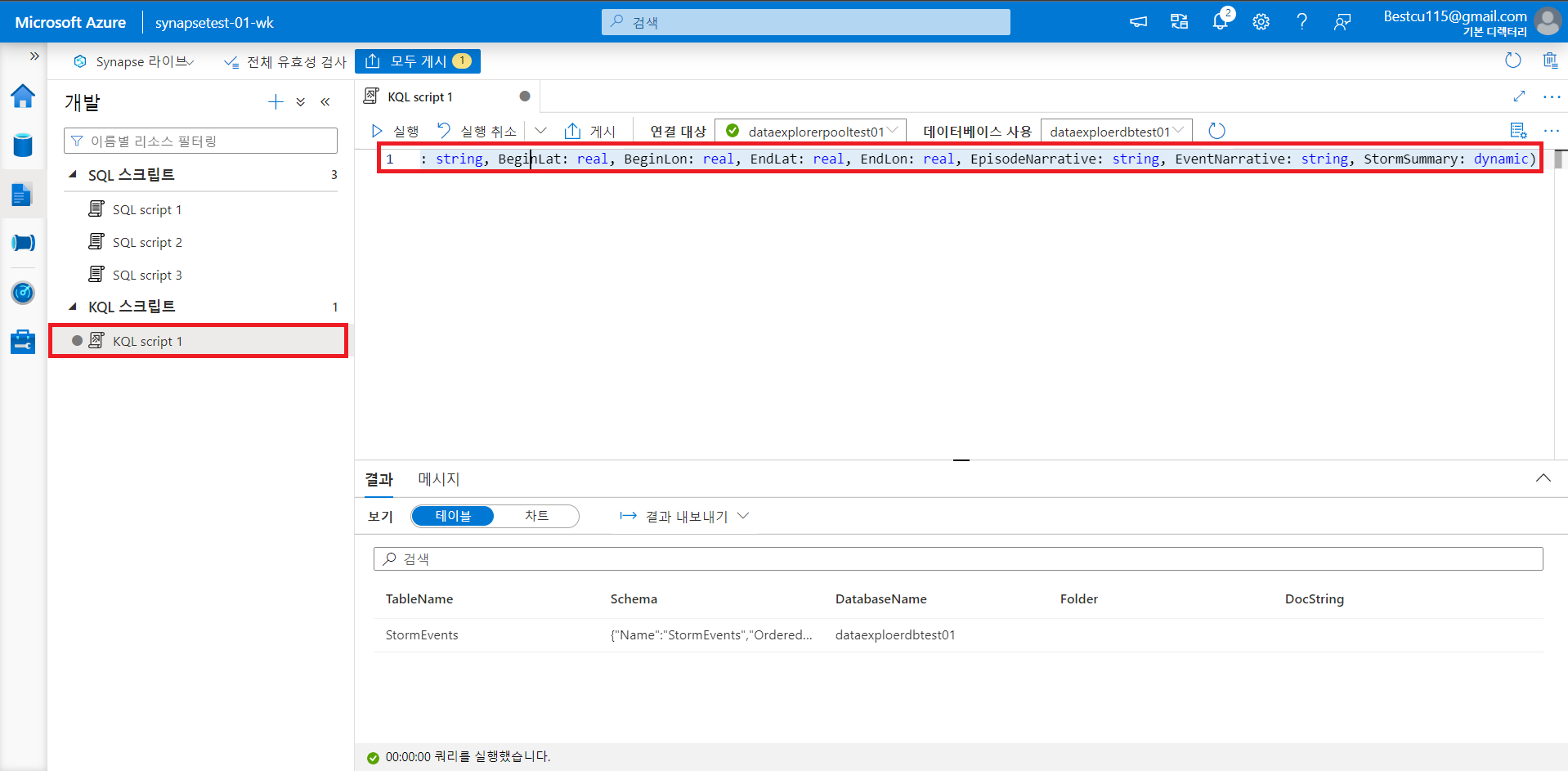Open the dropdown chevron next to undo
The height and width of the screenshot is (771, 1568).
pyautogui.click(x=540, y=131)
